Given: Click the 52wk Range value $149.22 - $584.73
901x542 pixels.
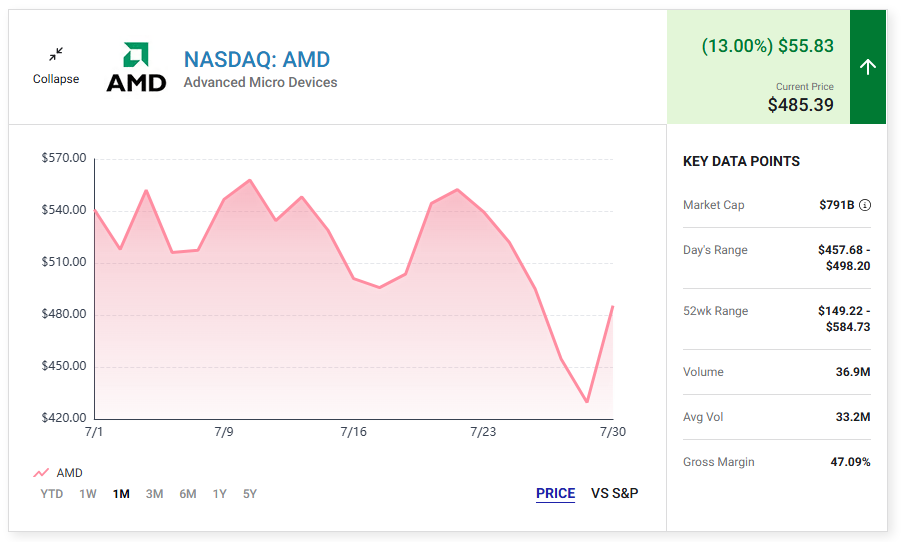Looking at the screenshot, I should tap(844, 319).
